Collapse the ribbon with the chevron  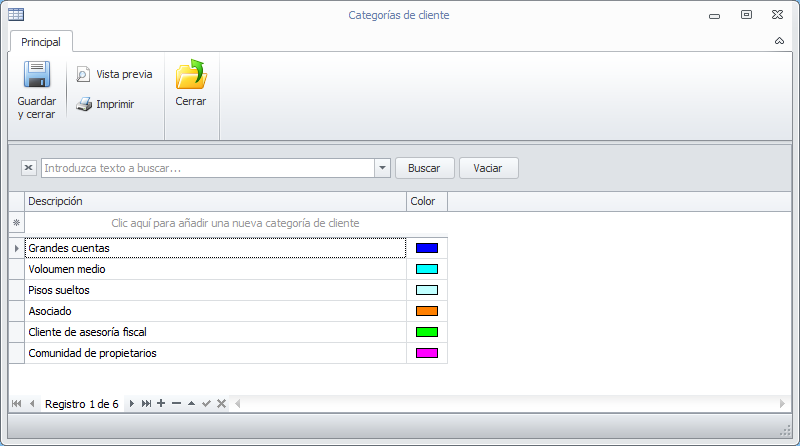[x=779, y=41]
